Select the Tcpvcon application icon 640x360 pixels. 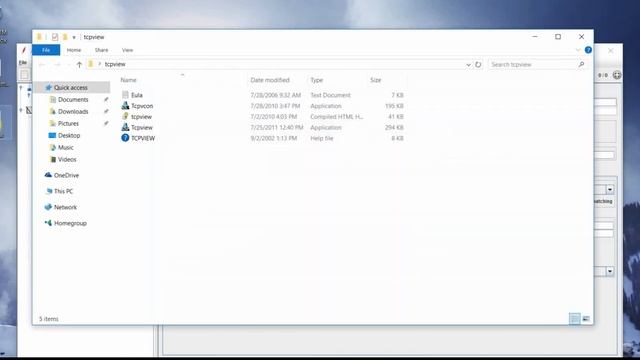(x=125, y=106)
